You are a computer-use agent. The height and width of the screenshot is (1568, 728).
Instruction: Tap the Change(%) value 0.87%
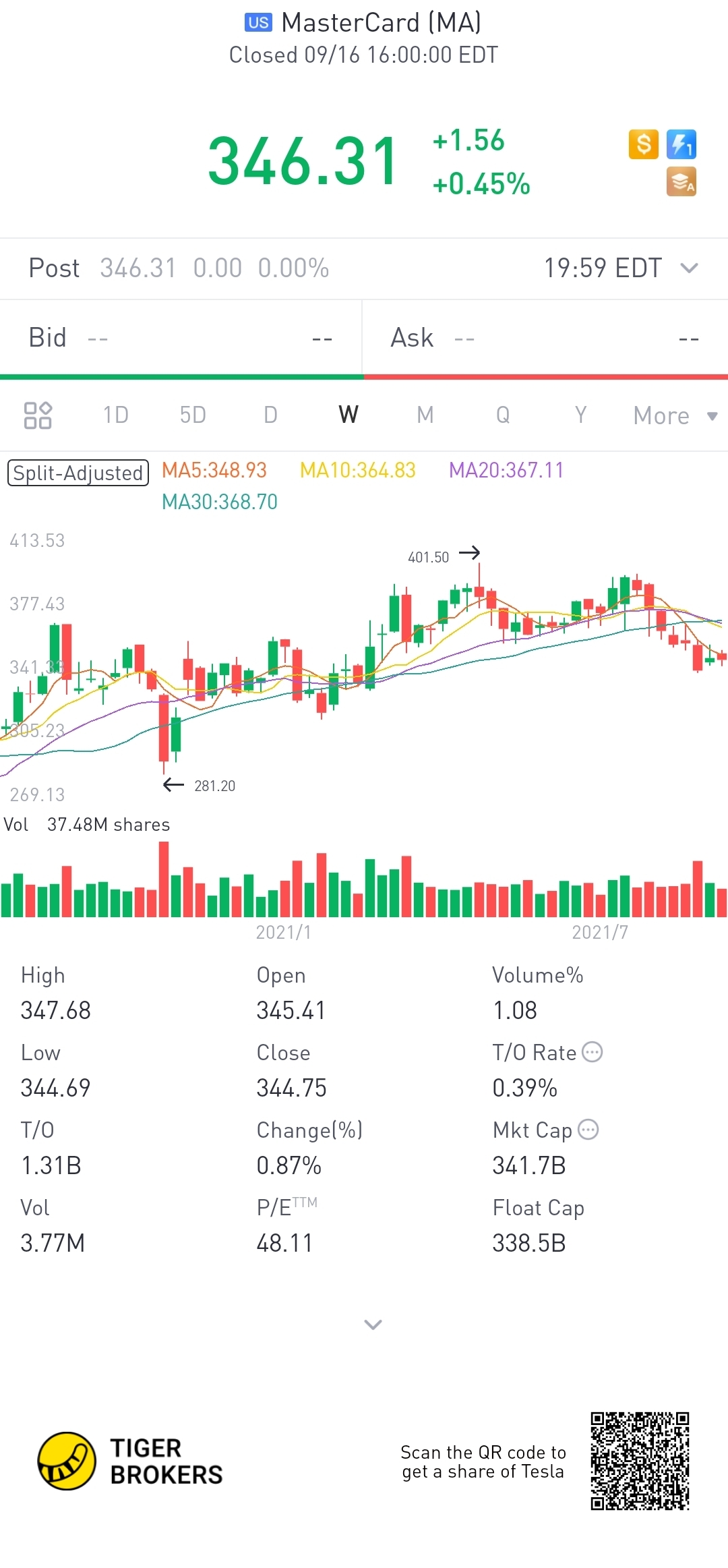pyautogui.click(x=289, y=1165)
